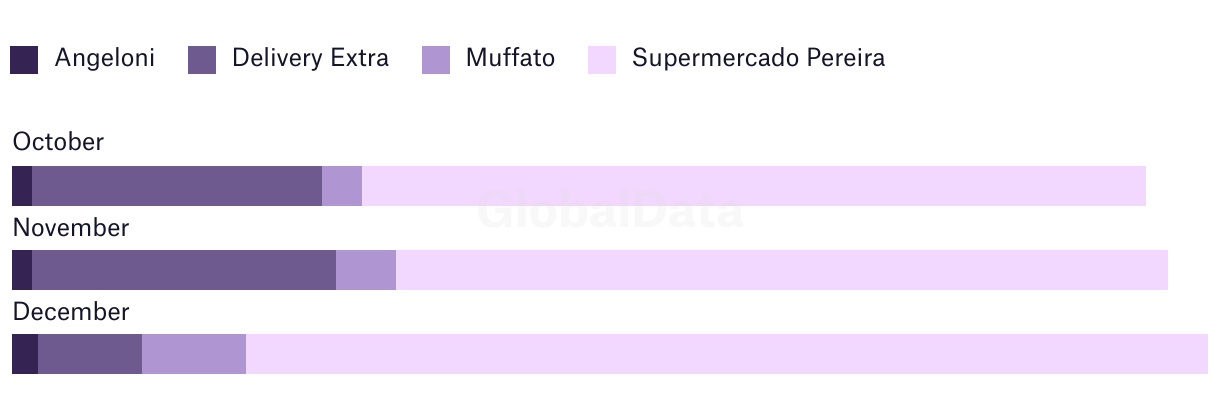Click December's Delivery Extra bar segment
The width and height of the screenshot is (1220, 418).
point(90,354)
